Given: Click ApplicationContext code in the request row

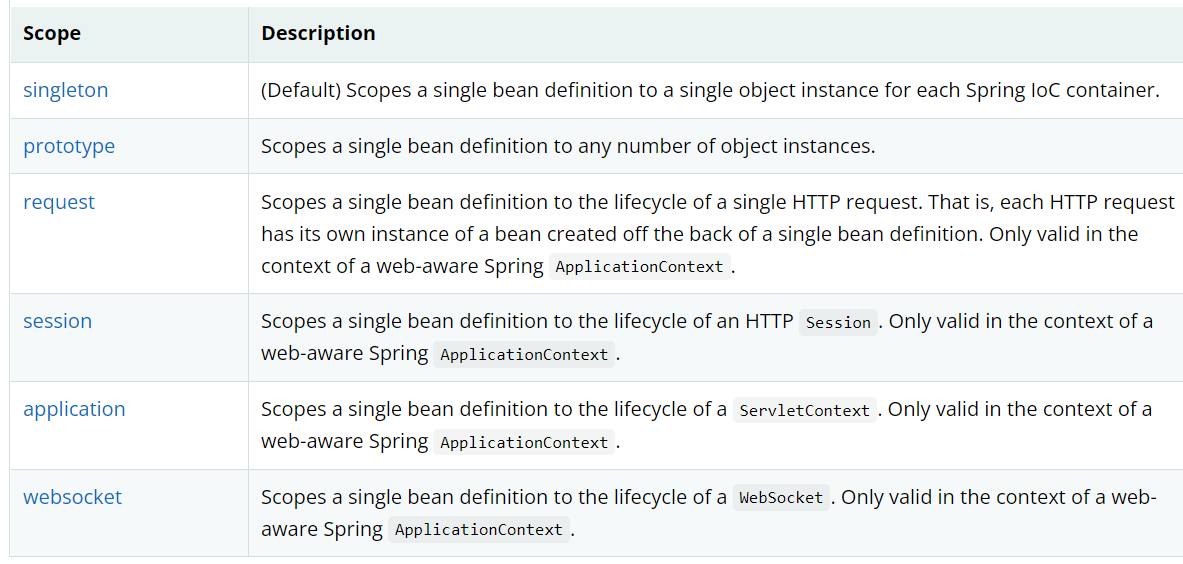Looking at the screenshot, I should tap(639, 267).
